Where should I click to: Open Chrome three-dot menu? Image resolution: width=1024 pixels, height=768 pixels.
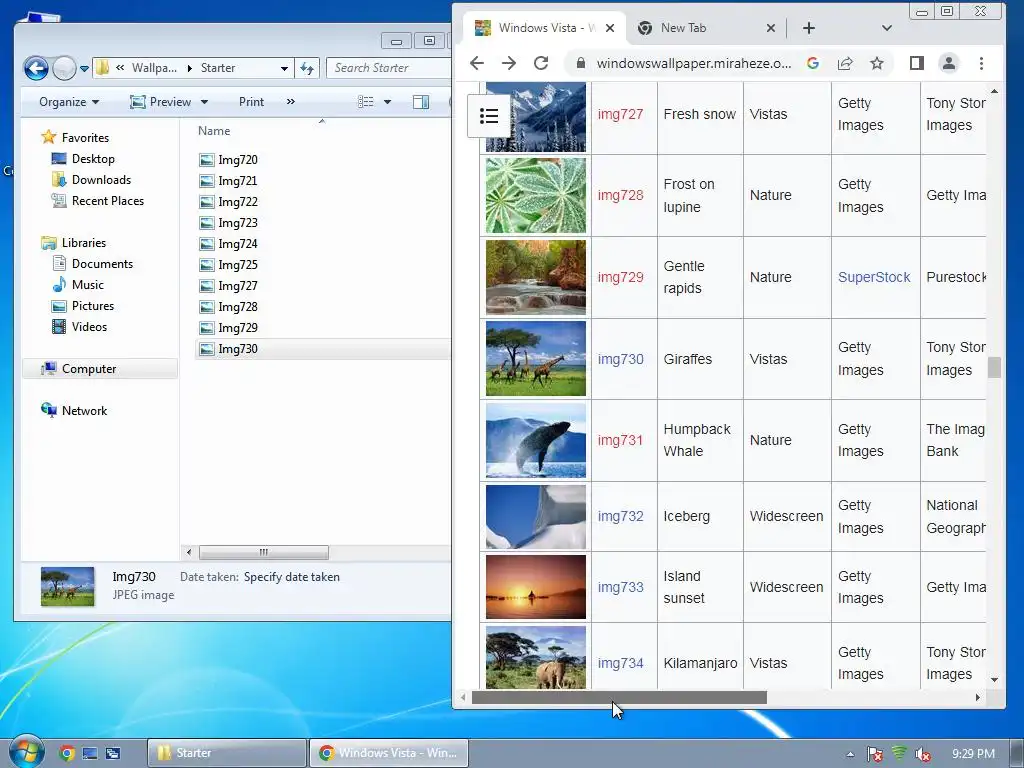click(x=981, y=63)
